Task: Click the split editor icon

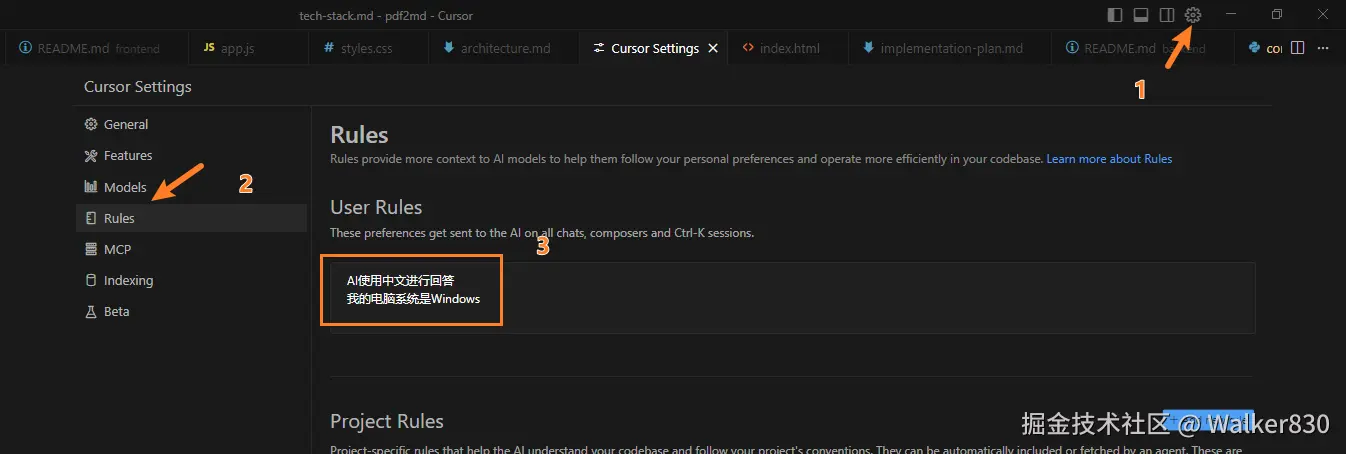Action: pos(1298,48)
